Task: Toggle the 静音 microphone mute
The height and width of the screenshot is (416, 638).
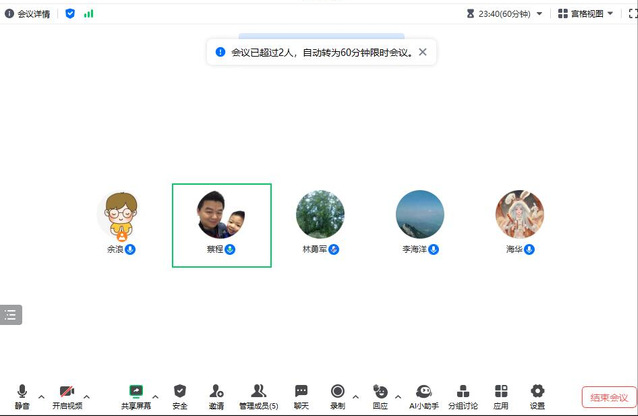Action: (x=22, y=394)
